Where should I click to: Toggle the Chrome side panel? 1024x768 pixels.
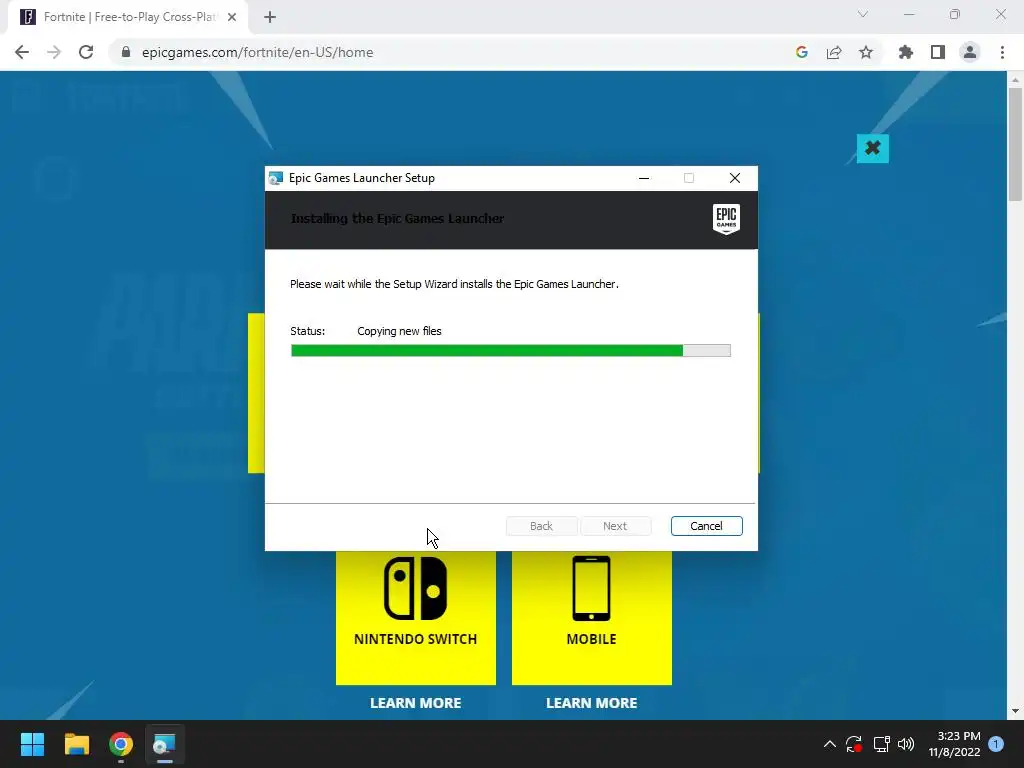pos(938,52)
